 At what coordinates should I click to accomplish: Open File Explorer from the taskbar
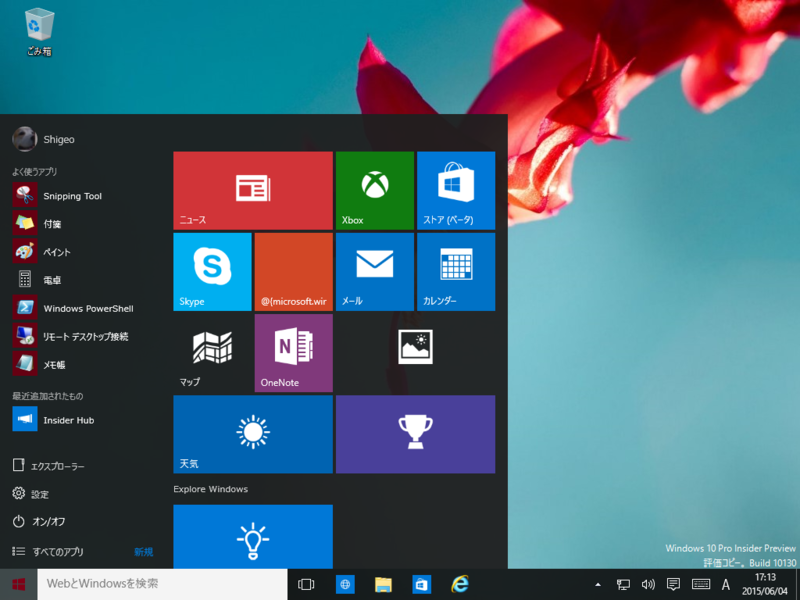coord(383,584)
